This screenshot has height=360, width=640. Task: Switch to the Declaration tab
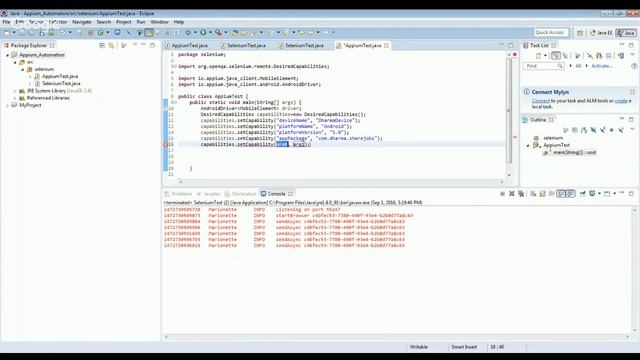point(241,194)
